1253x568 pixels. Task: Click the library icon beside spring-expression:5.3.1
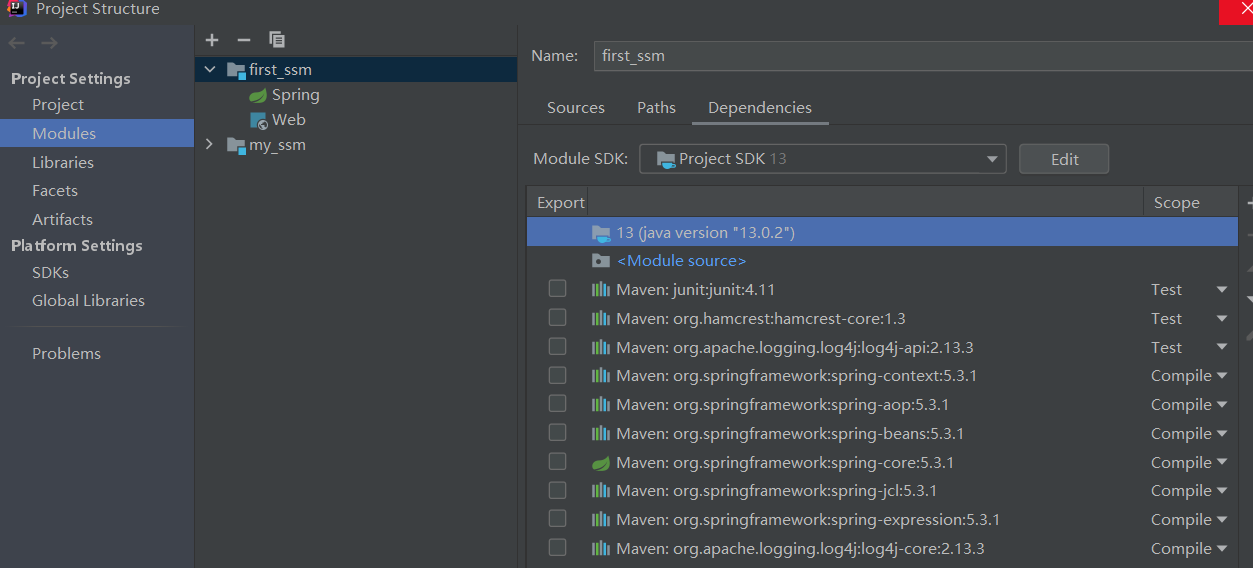(x=601, y=520)
